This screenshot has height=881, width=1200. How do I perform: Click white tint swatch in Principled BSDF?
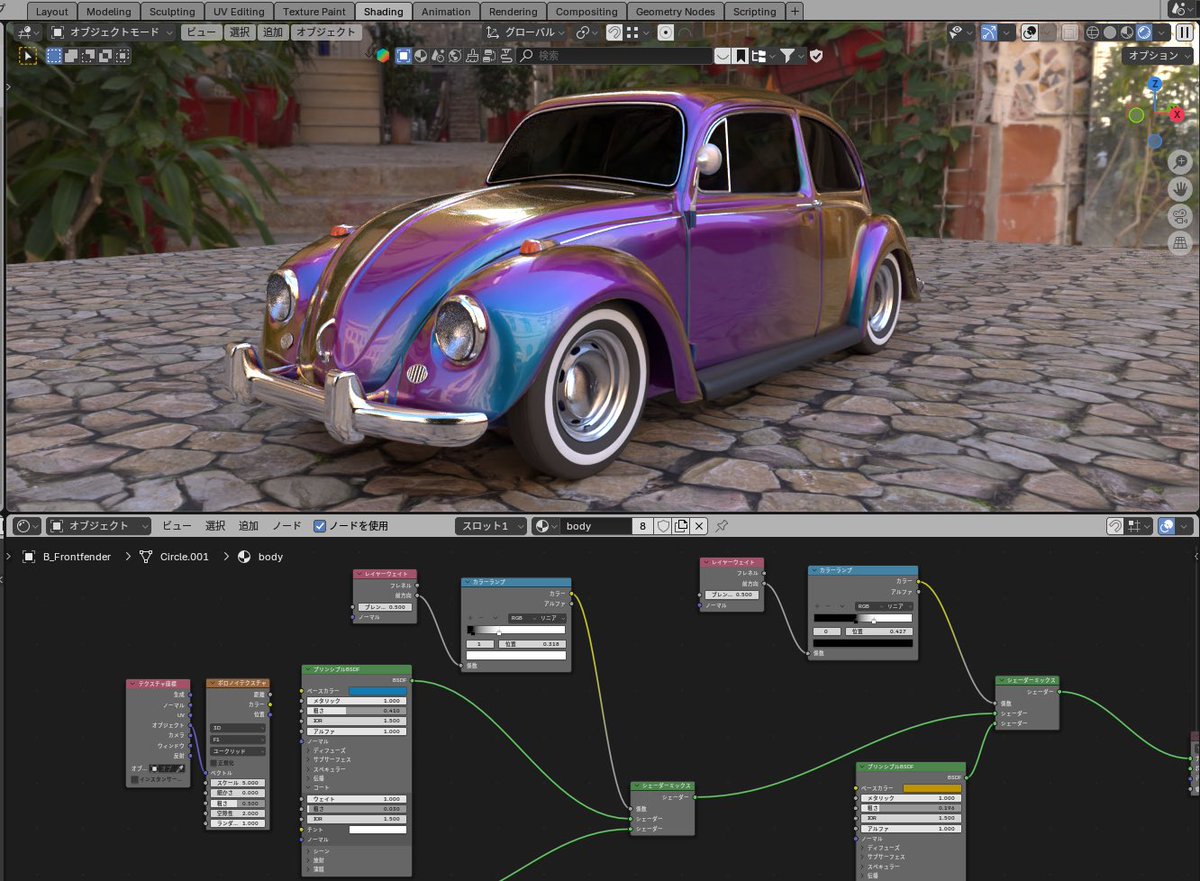[377, 829]
